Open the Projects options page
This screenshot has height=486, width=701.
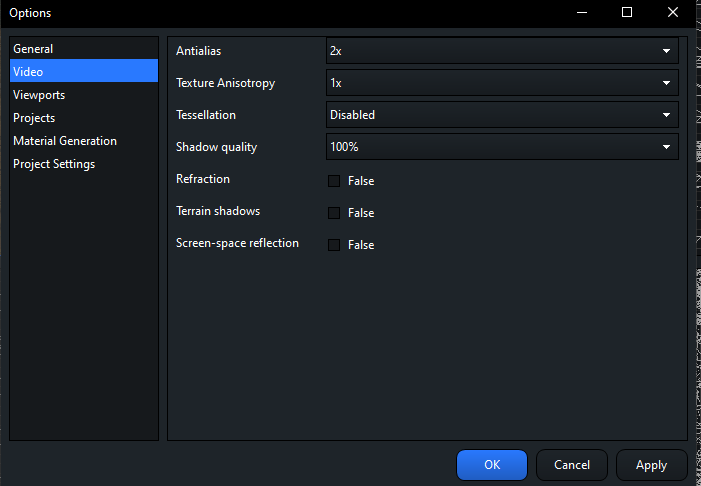(34, 118)
